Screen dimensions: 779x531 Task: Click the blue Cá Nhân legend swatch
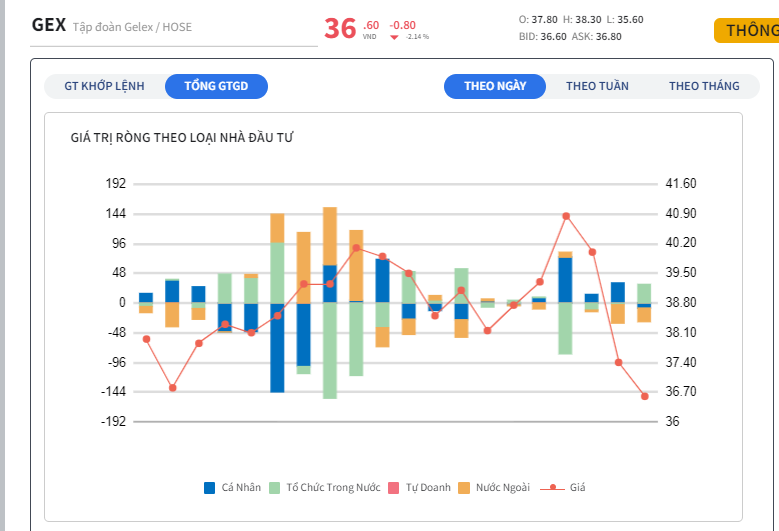point(210,488)
